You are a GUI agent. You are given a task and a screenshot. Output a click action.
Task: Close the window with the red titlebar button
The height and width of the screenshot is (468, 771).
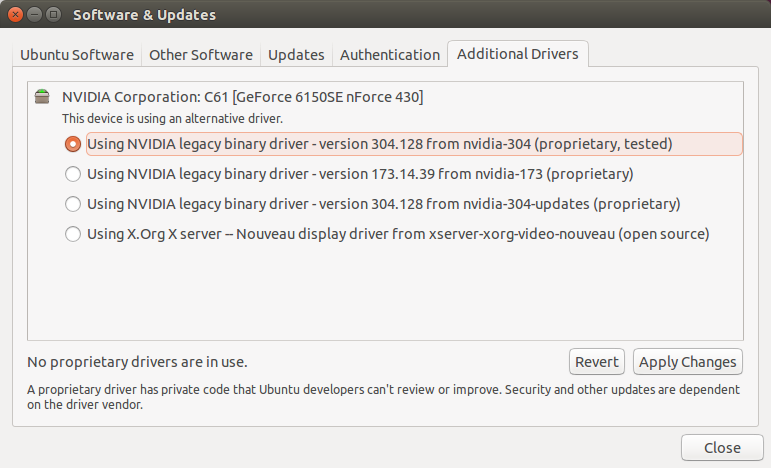15,14
